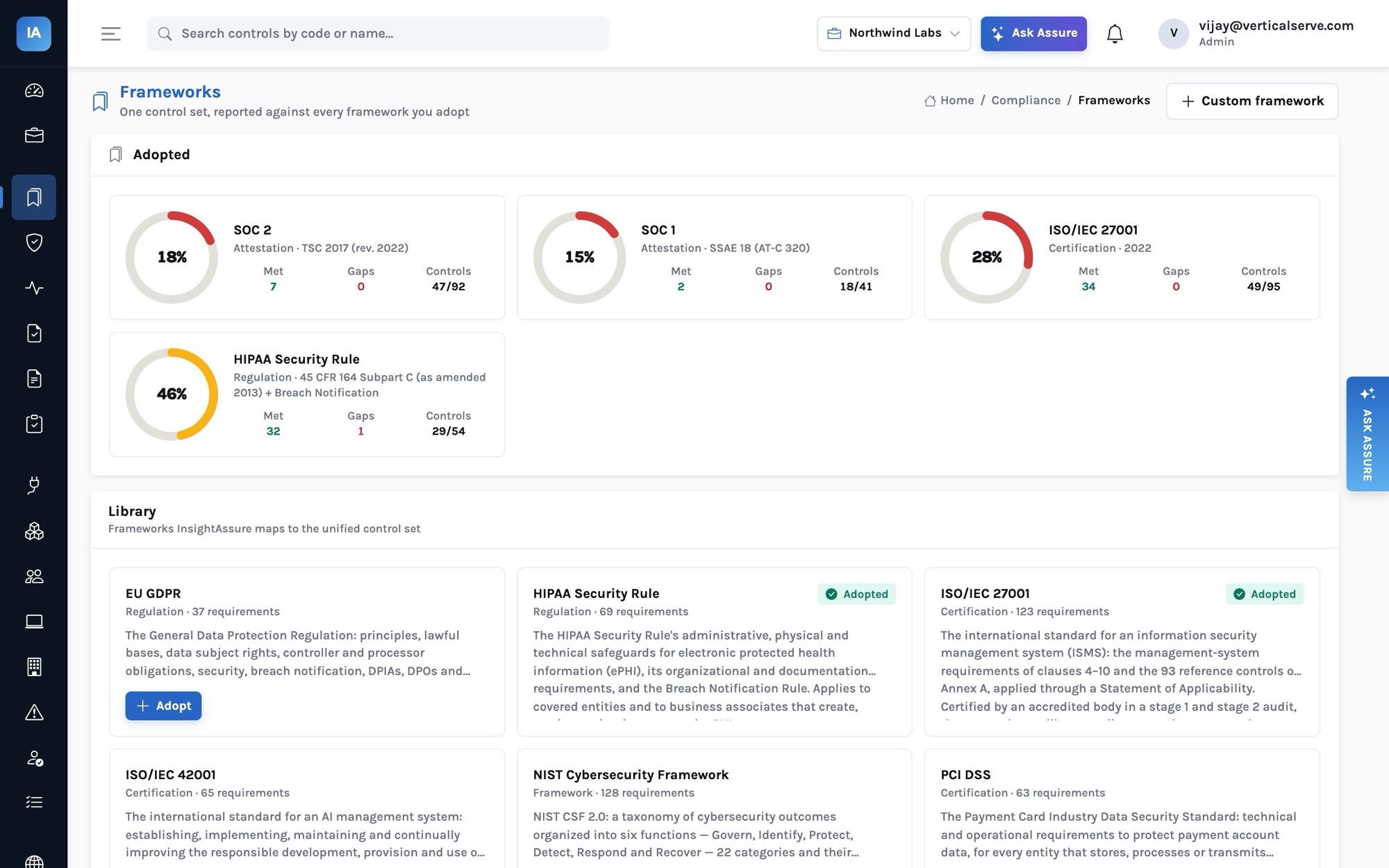Create a Custom framework
Viewport: 1389px width, 868px height.
pos(1252,101)
